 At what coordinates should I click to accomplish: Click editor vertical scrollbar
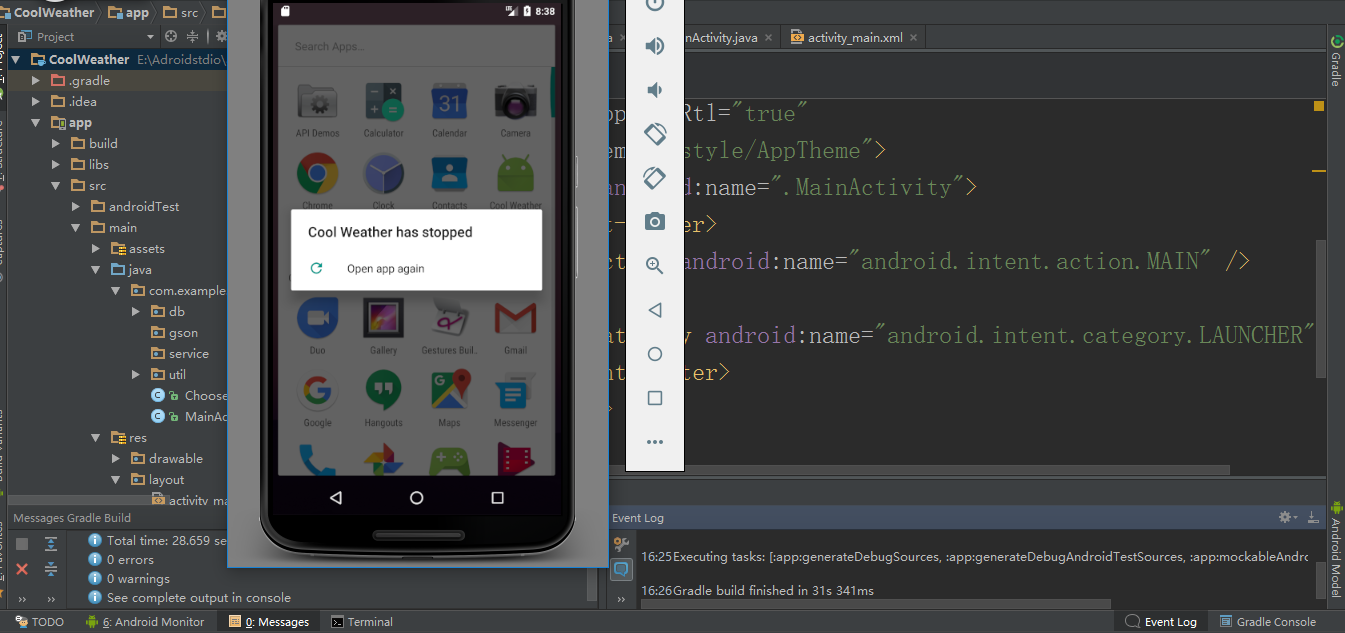[1321, 309]
